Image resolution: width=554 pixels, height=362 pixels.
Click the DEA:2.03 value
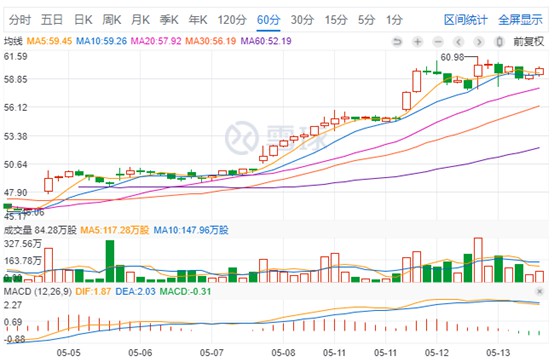point(135,292)
